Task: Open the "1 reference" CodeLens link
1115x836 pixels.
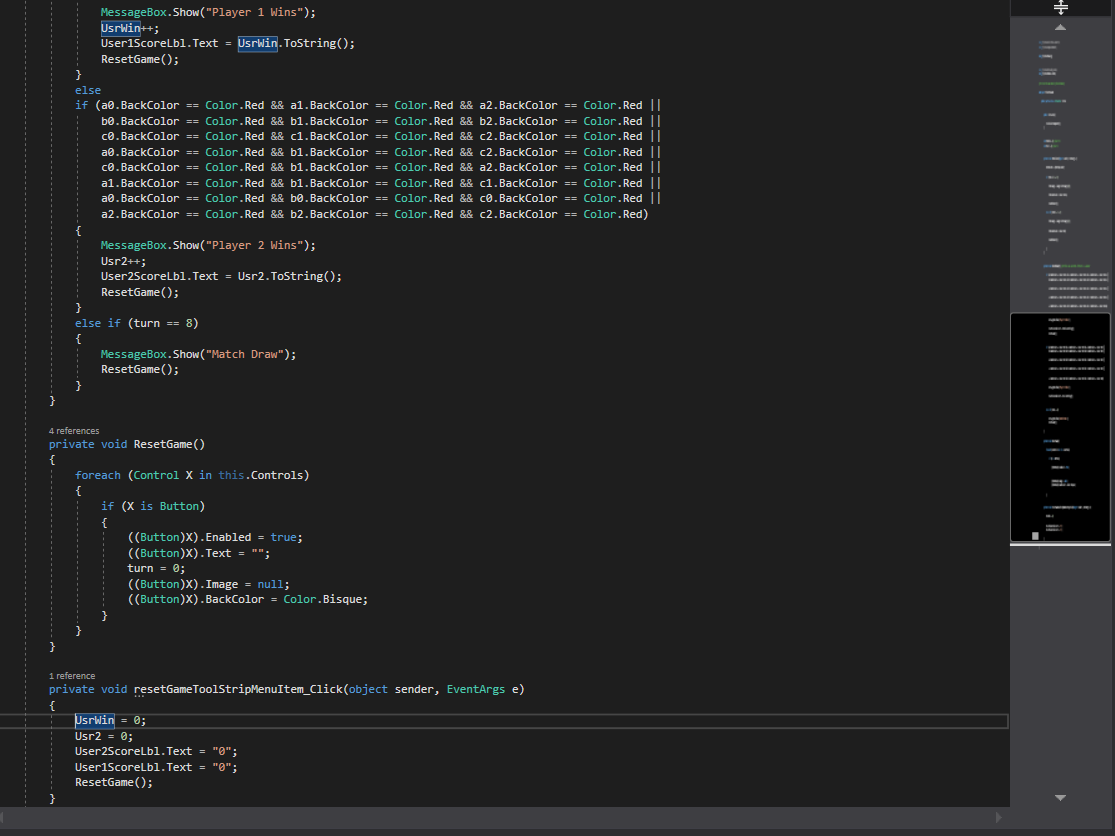Action: tap(72, 676)
